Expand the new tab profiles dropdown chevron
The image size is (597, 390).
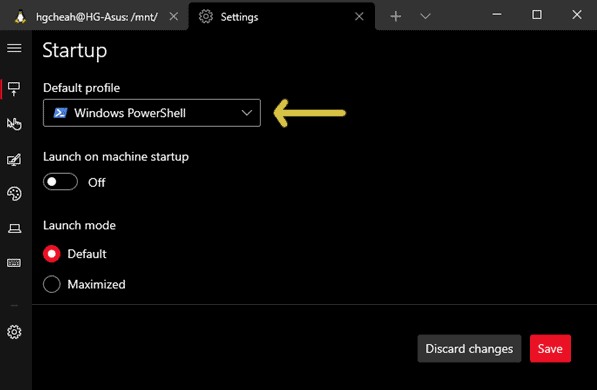(x=425, y=16)
